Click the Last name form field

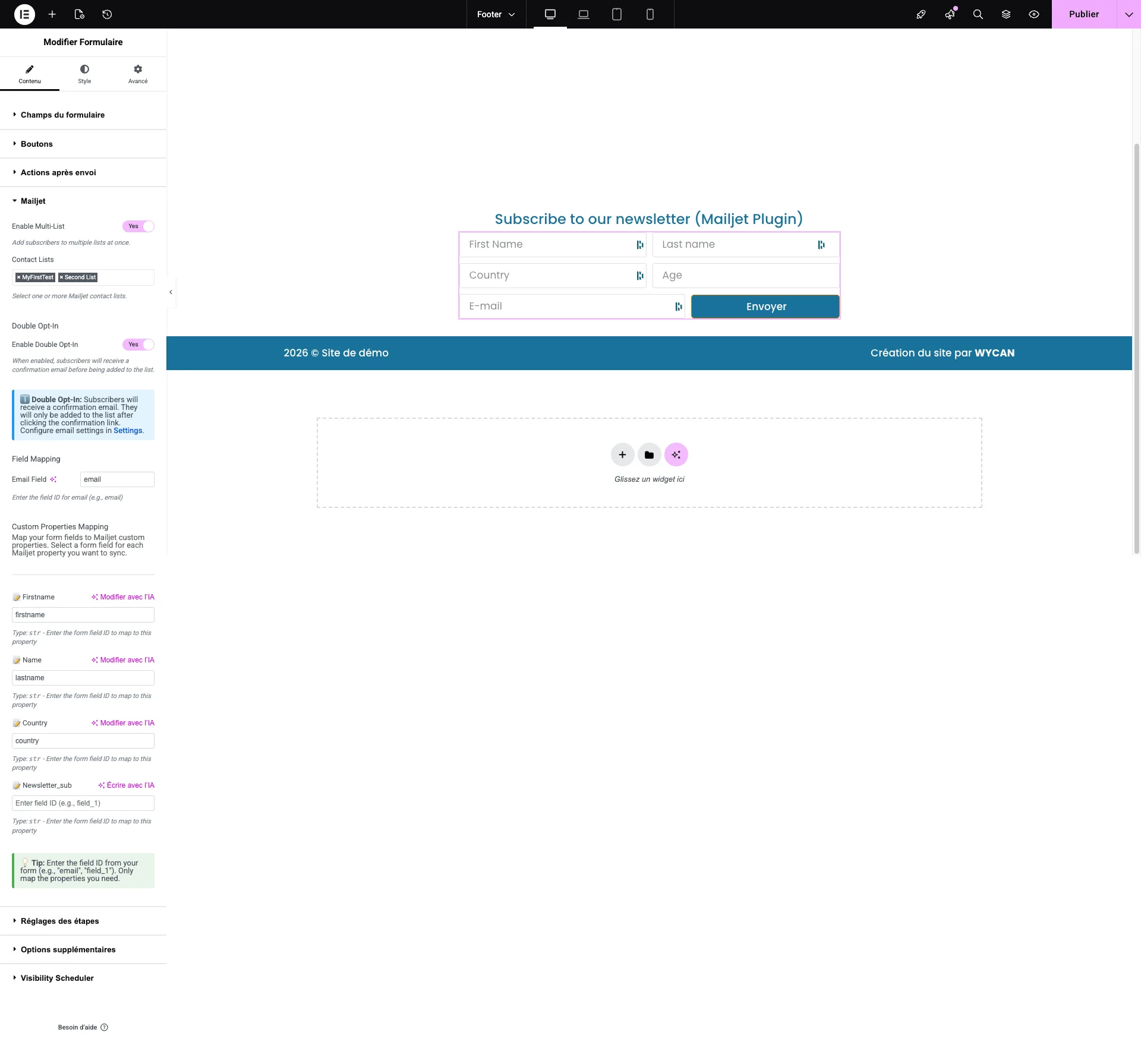click(x=746, y=245)
